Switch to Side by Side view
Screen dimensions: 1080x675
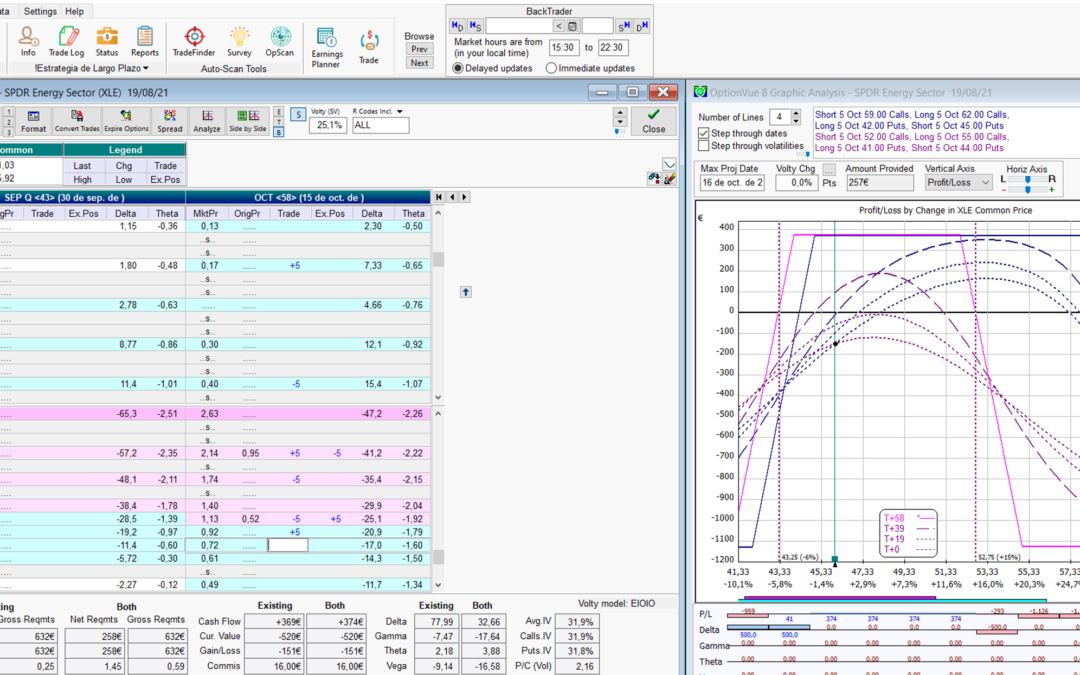click(x=248, y=121)
